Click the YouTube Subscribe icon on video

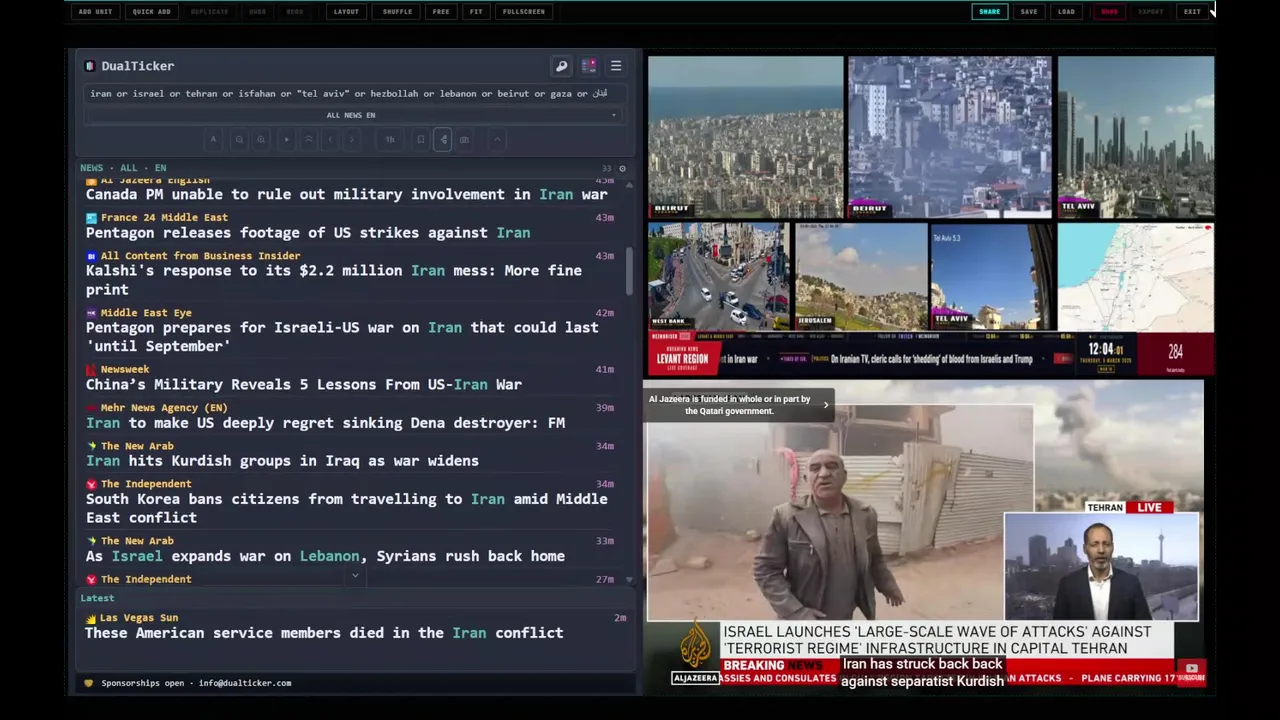(1191, 670)
